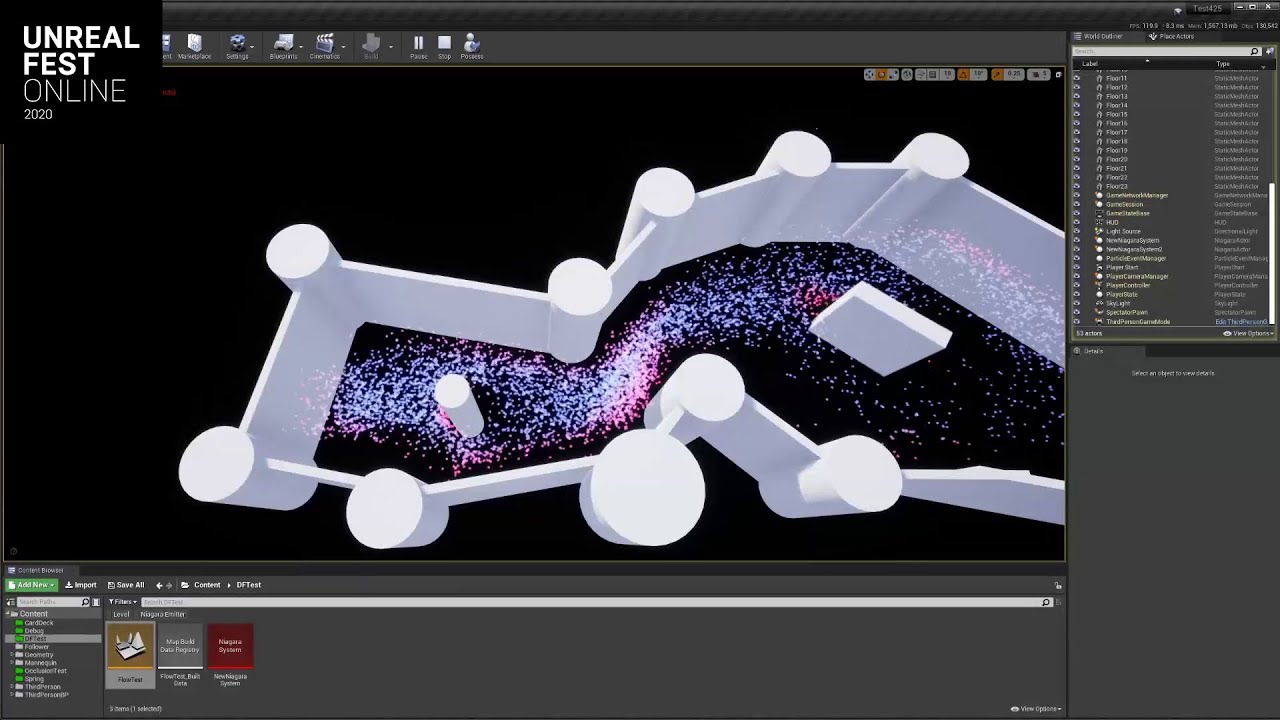The height and width of the screenshot is (720, 1280).
Task: Go forward in Content Browser history
Action: click(169, 585)
